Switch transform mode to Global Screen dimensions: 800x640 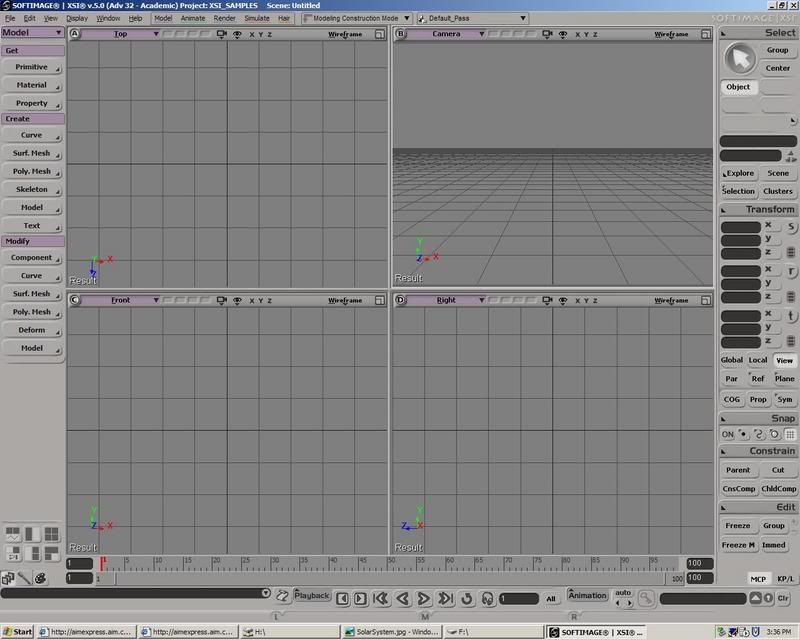click(732, 360)
